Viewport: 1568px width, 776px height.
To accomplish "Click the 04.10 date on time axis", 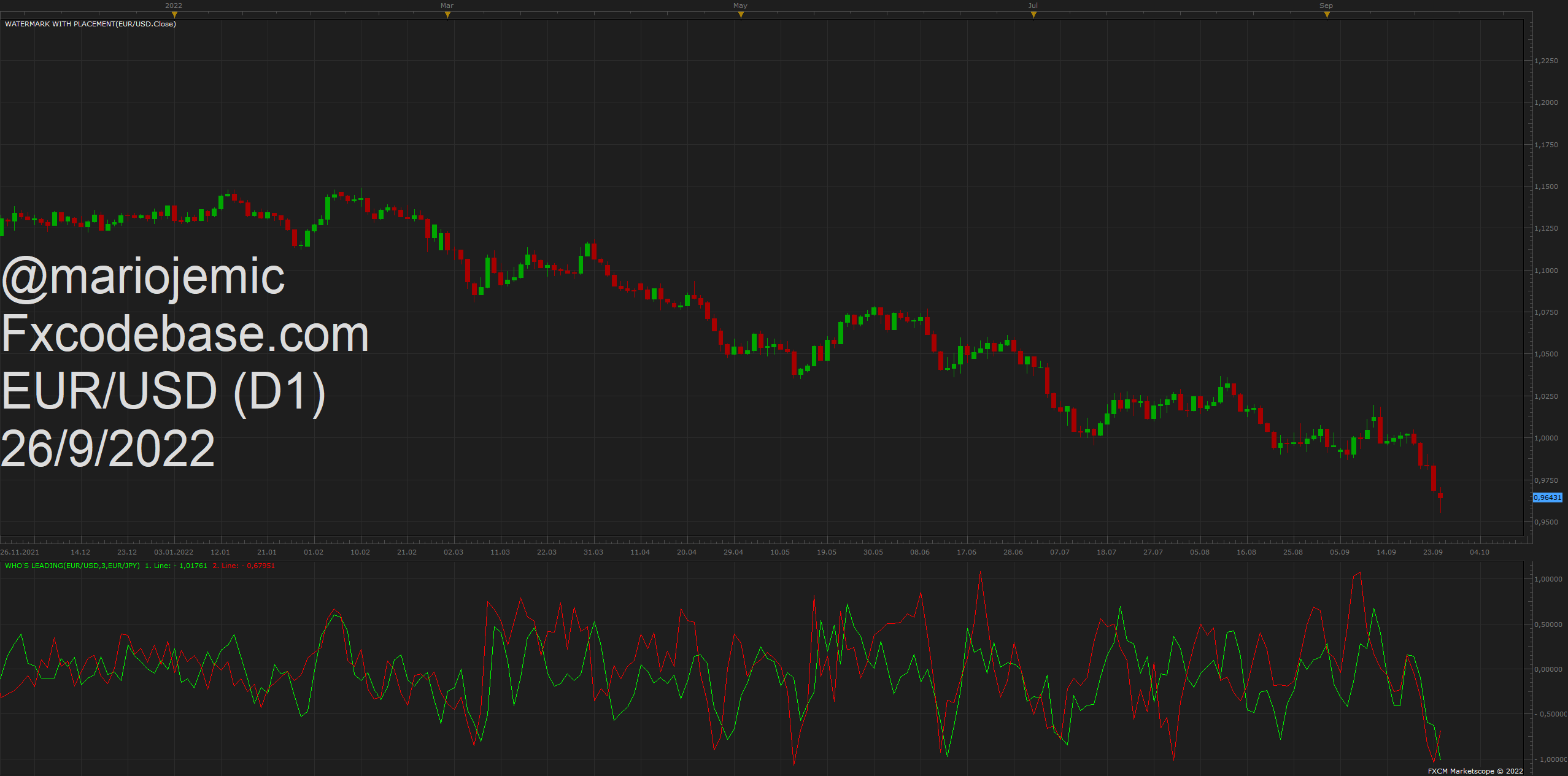I will click(x=1480, y=552).
